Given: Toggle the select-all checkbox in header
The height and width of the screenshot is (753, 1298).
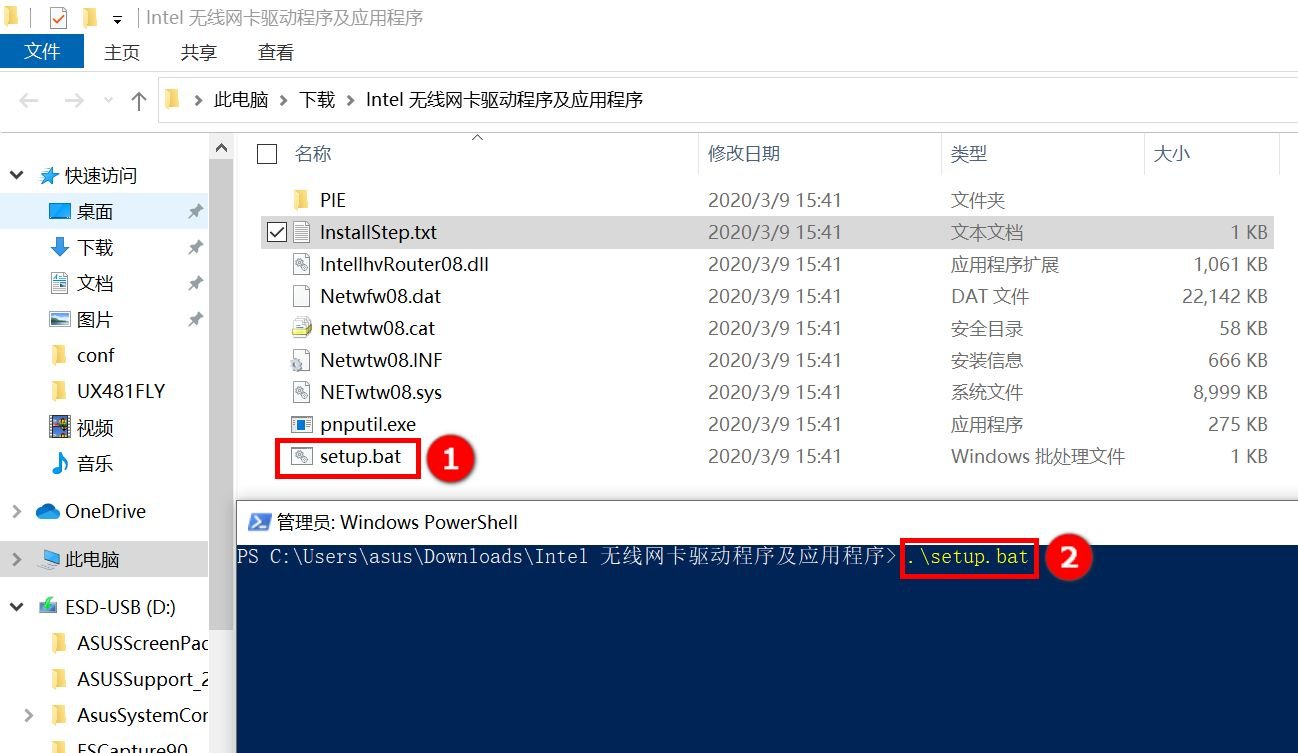Looking at the screenshot, I should pyautogui.click(x=267, y=153).
